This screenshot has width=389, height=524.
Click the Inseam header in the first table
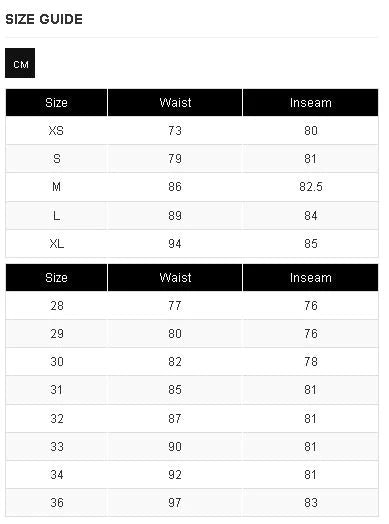click(x=310, y=103)
